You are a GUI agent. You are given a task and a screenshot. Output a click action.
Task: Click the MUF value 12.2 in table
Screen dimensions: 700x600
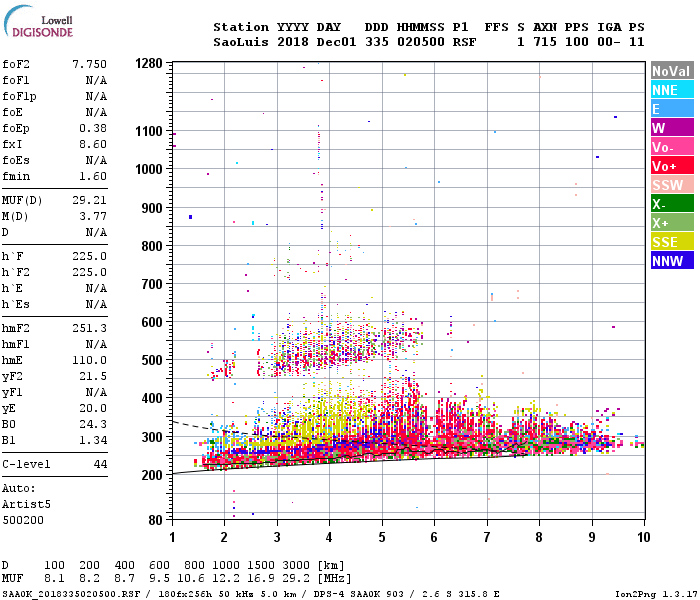point(225,579)
